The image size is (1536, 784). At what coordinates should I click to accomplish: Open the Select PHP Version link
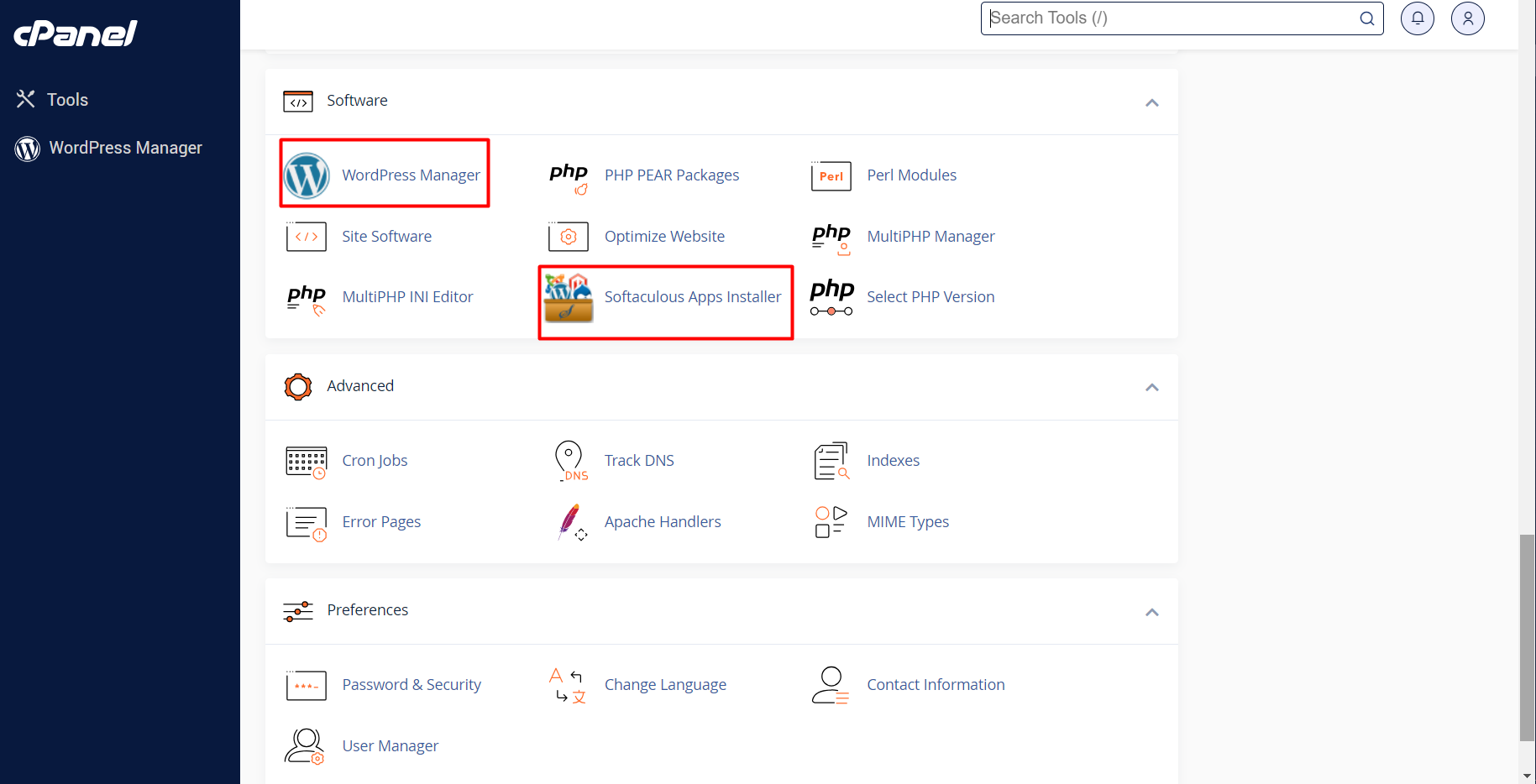[x=931, y=297]
